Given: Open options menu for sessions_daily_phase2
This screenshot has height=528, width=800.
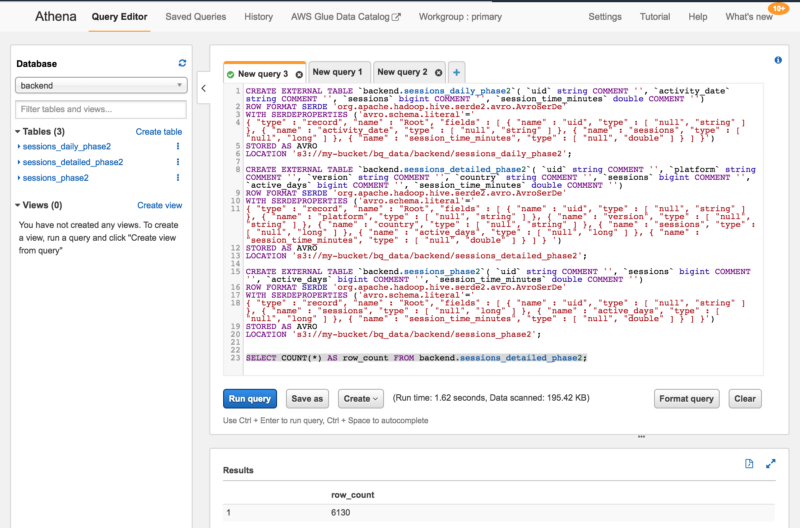Looking at the screenshot, I should [x=178, y=146].
